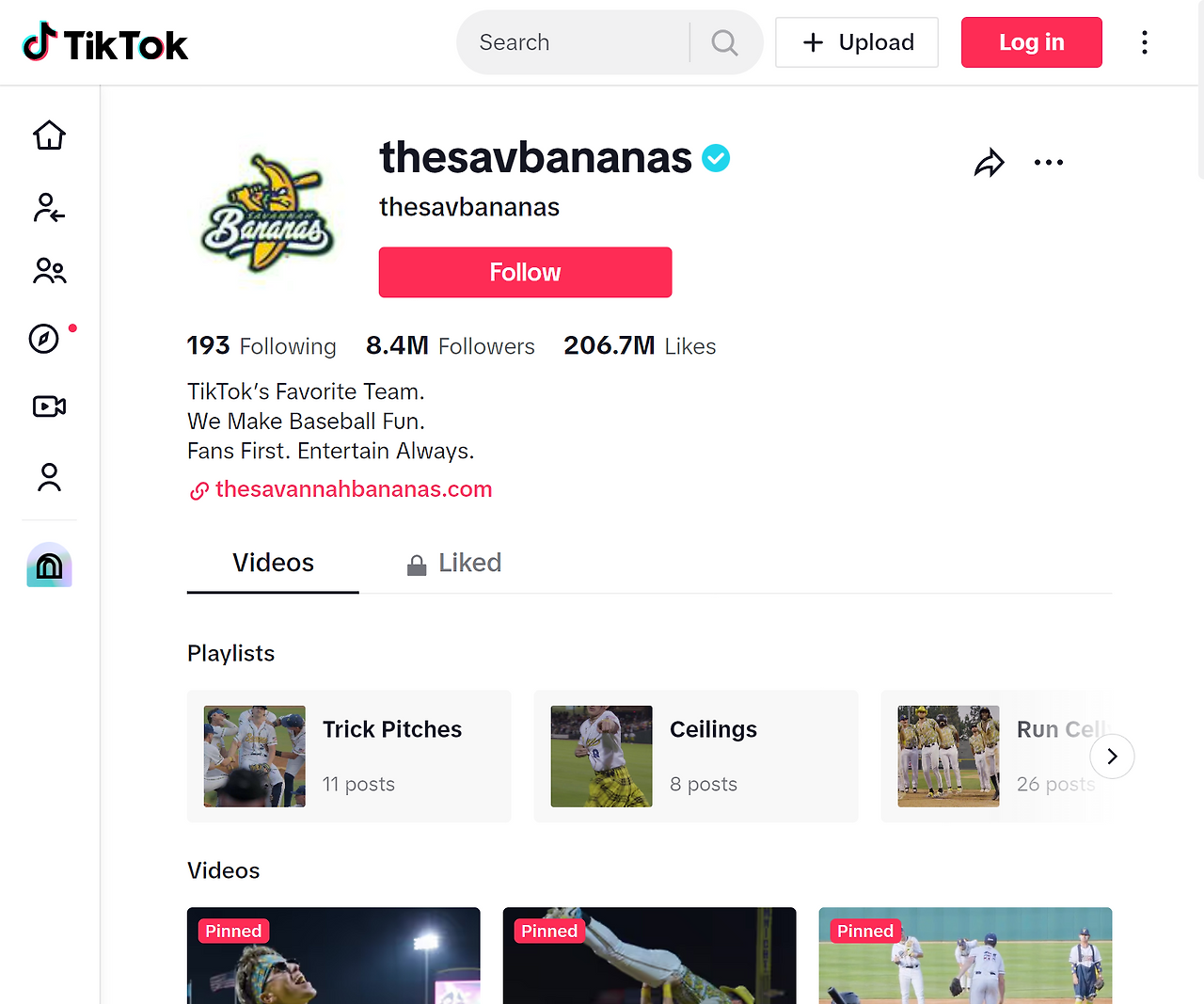1204x1004 pixels.
Task: Open the Trick Pitches playlist thumbnail
Action: coord(253,756)
